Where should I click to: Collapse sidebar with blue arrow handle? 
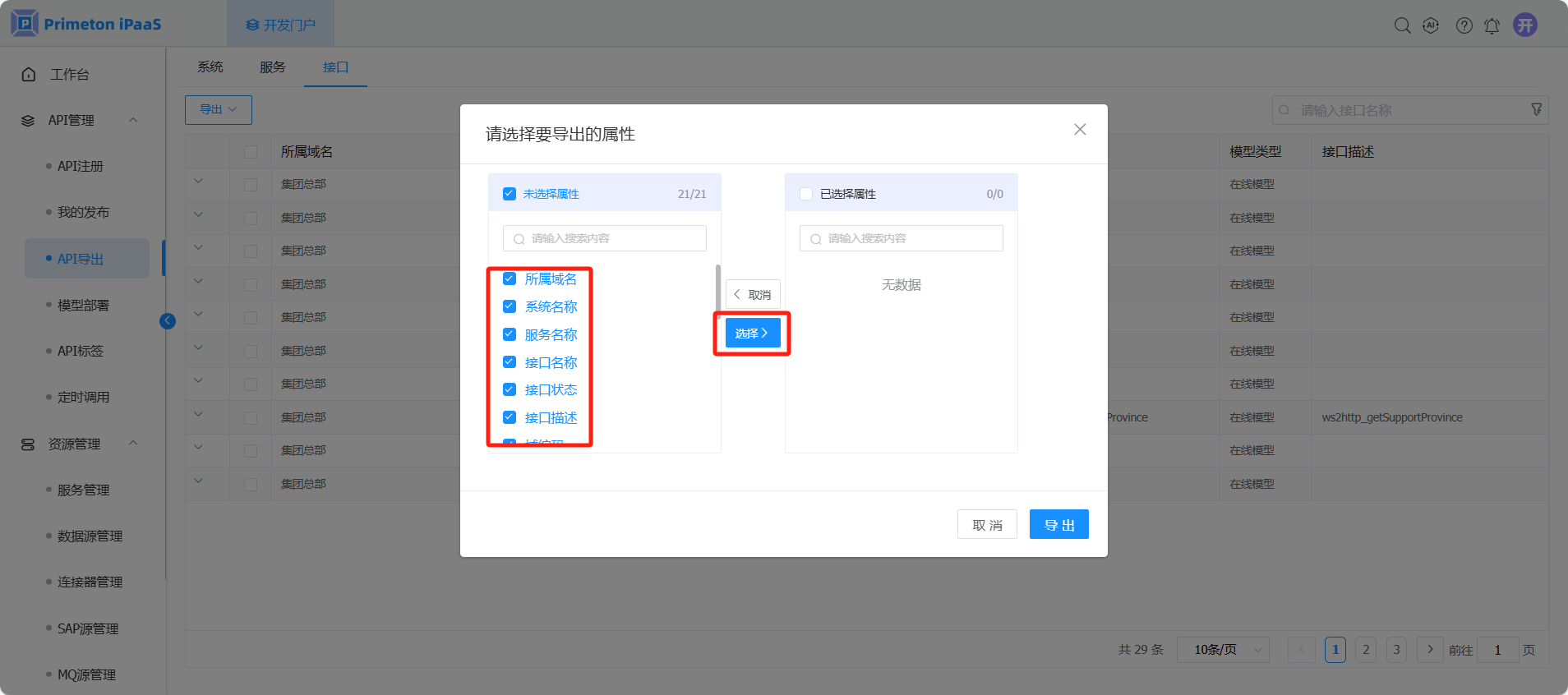point(168,321)
